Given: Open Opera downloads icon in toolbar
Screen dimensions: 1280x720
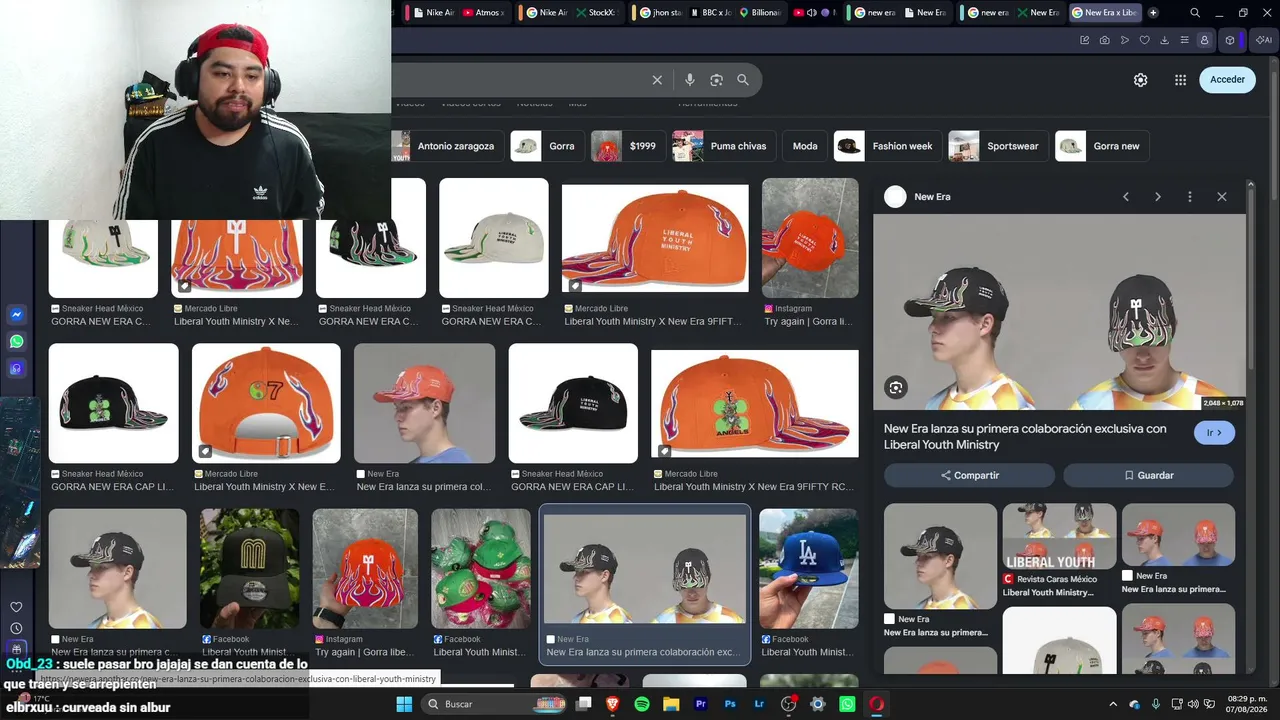Looking at the screenshot, I should (1164, 40).
